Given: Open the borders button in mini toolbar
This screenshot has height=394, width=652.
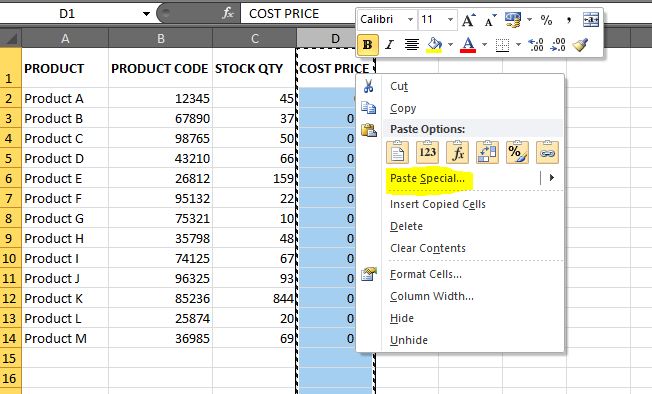Looking at the screenshot, I should tap(502, 45).
